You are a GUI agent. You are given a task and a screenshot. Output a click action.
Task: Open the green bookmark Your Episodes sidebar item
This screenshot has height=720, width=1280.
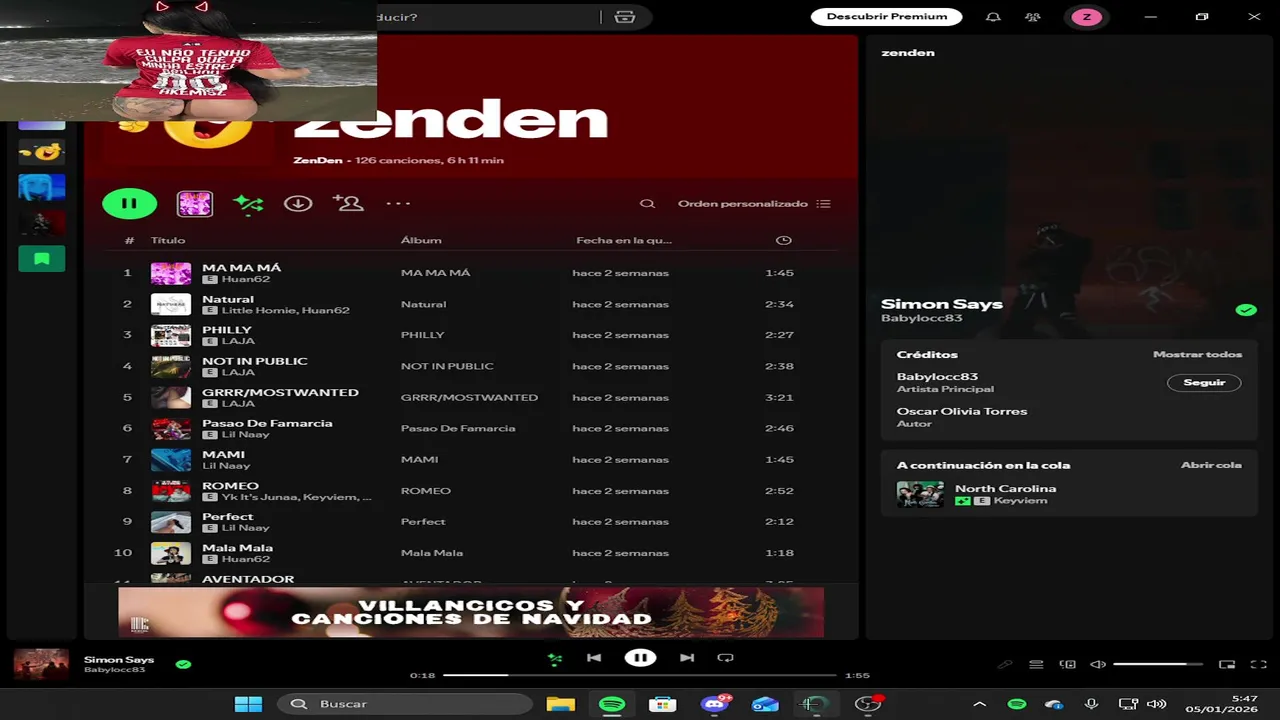pyautogui.click(x=42, y=258)
